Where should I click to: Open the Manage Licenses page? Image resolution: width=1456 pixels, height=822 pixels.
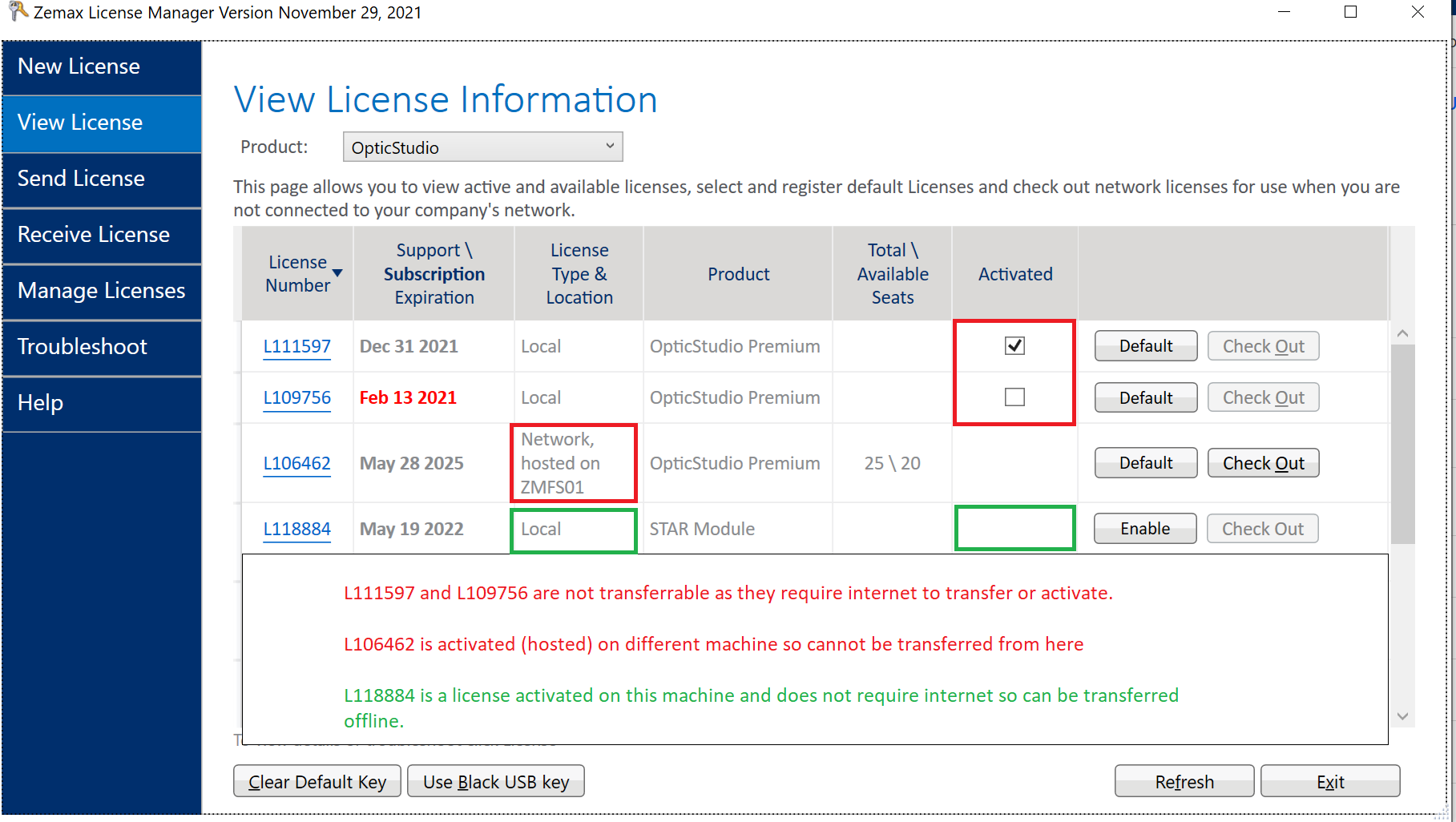102,292
